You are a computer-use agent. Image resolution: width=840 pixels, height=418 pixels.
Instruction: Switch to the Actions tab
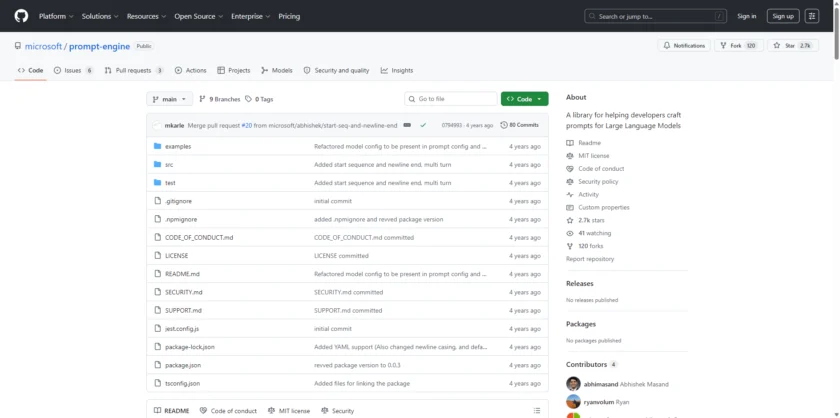(x=191, y=70)
